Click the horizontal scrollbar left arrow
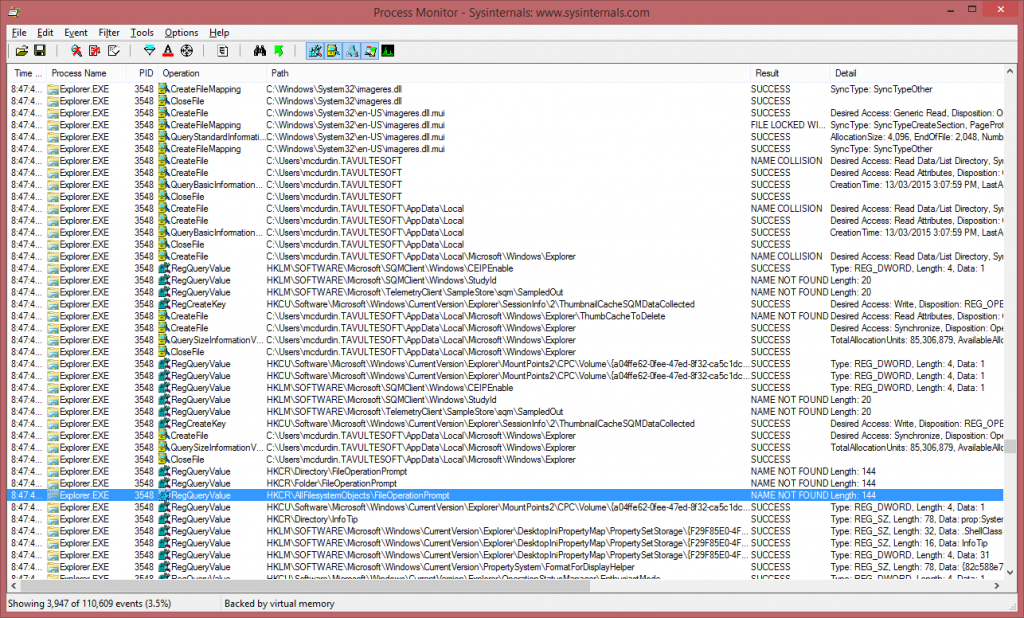The width and height of the screenshot is (1024, 618). point(14,586)
